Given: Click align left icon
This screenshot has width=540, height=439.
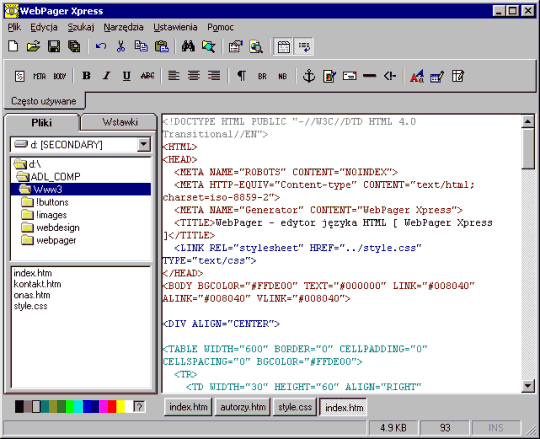Looking at the screenshot, I should (174, 76).
